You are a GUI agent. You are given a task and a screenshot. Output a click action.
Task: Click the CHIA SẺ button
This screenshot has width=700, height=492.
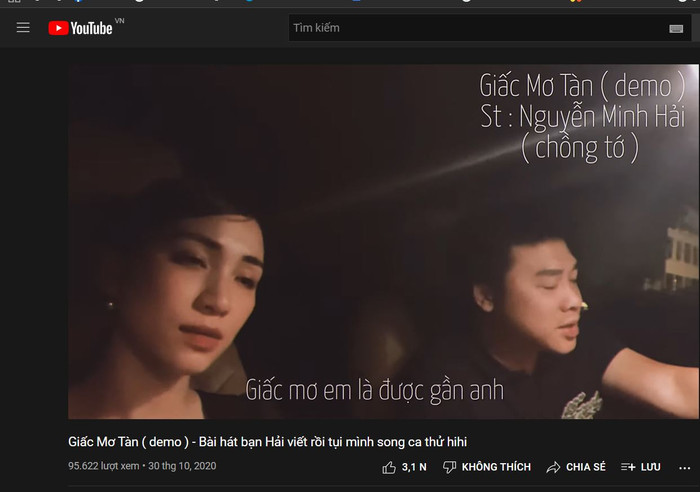585,467
